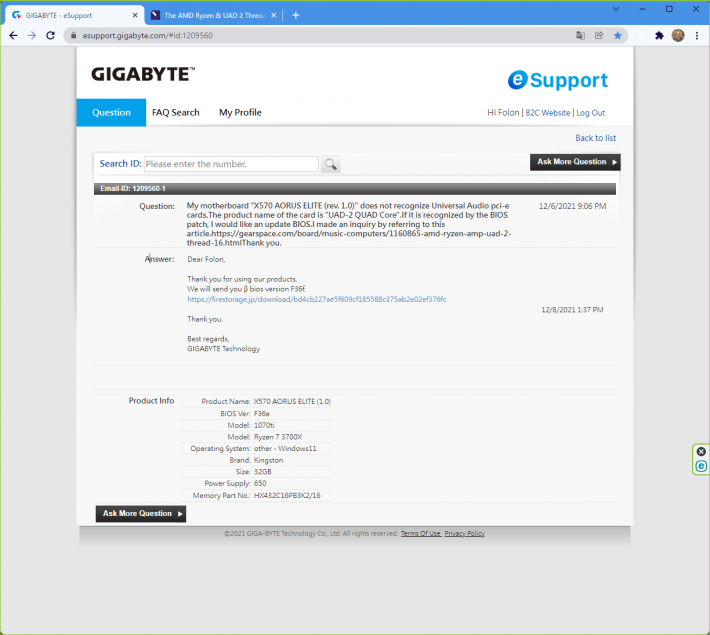The height and width of the screenshot is (635, 710).
Task: Click the browser back arrow
Action: 14,35
